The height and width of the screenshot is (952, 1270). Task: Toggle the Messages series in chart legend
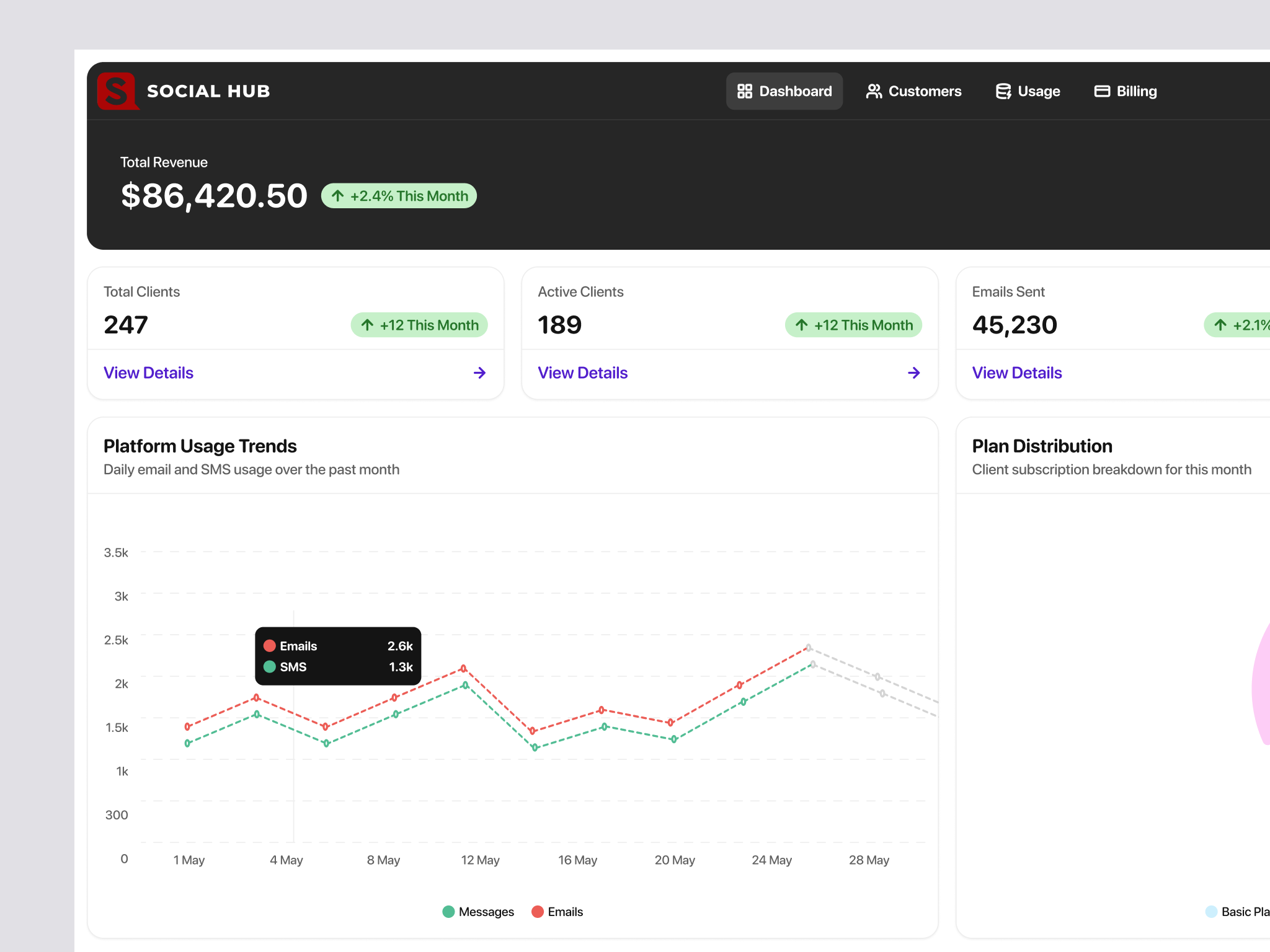[478, 911]
